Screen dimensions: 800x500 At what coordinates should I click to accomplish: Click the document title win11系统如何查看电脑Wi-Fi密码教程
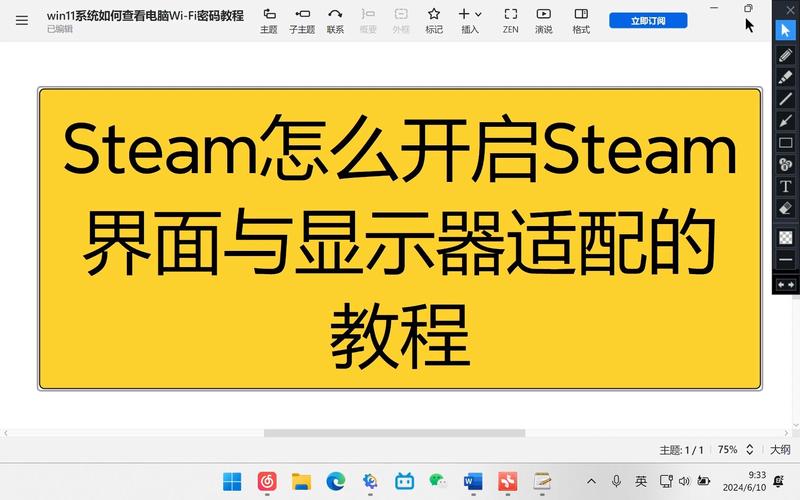coord(145,16)
